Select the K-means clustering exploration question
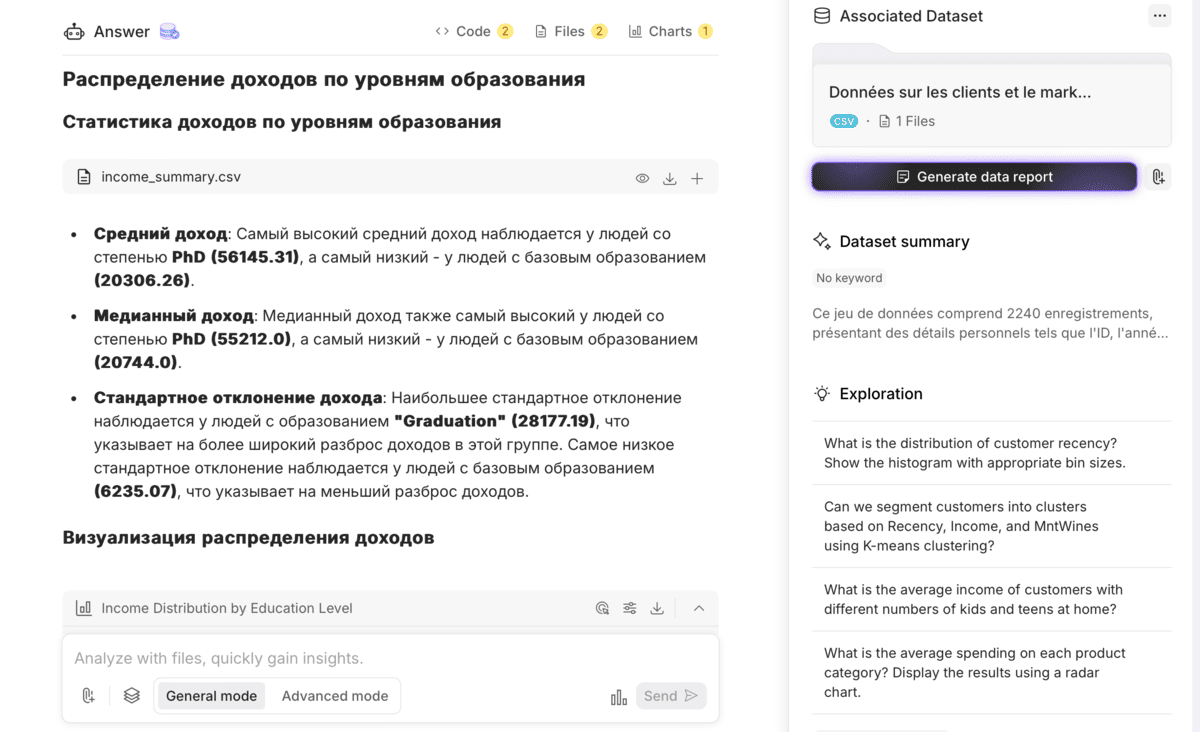The width and height of the screenshot is (1200, 732). 961,526
